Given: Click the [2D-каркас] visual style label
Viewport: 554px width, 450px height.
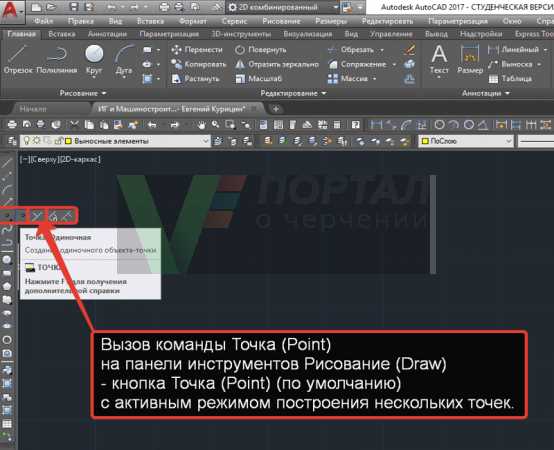Looking at the screenshot, I should (80, 160).
